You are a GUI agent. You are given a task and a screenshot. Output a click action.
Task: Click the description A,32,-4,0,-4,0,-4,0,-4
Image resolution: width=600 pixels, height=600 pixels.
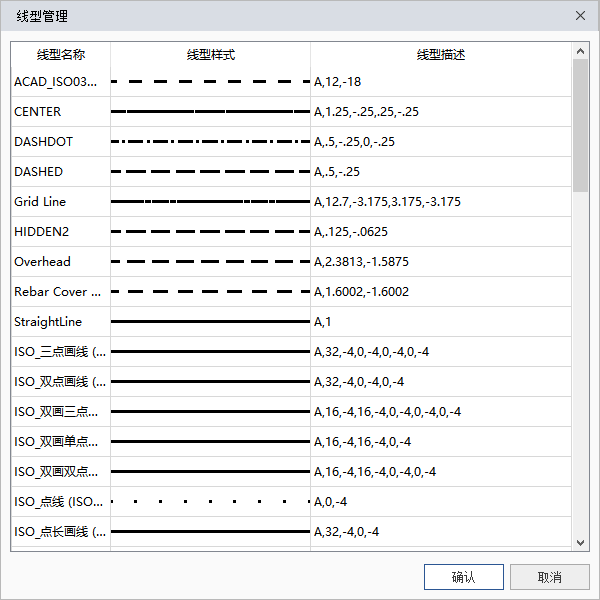pos(371,352)
